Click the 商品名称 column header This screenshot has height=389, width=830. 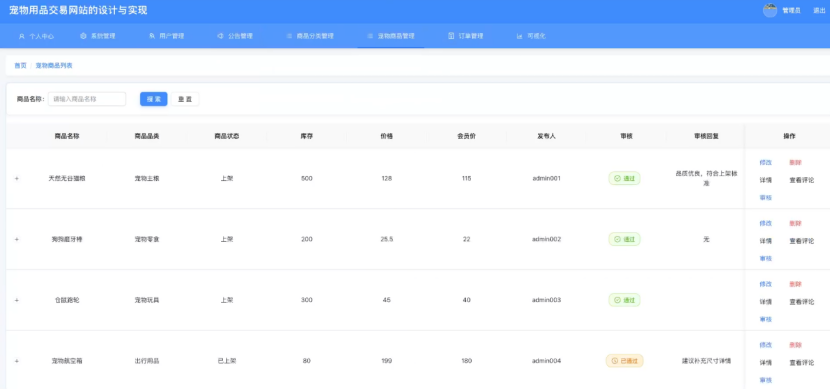click(x=67, y=136)
